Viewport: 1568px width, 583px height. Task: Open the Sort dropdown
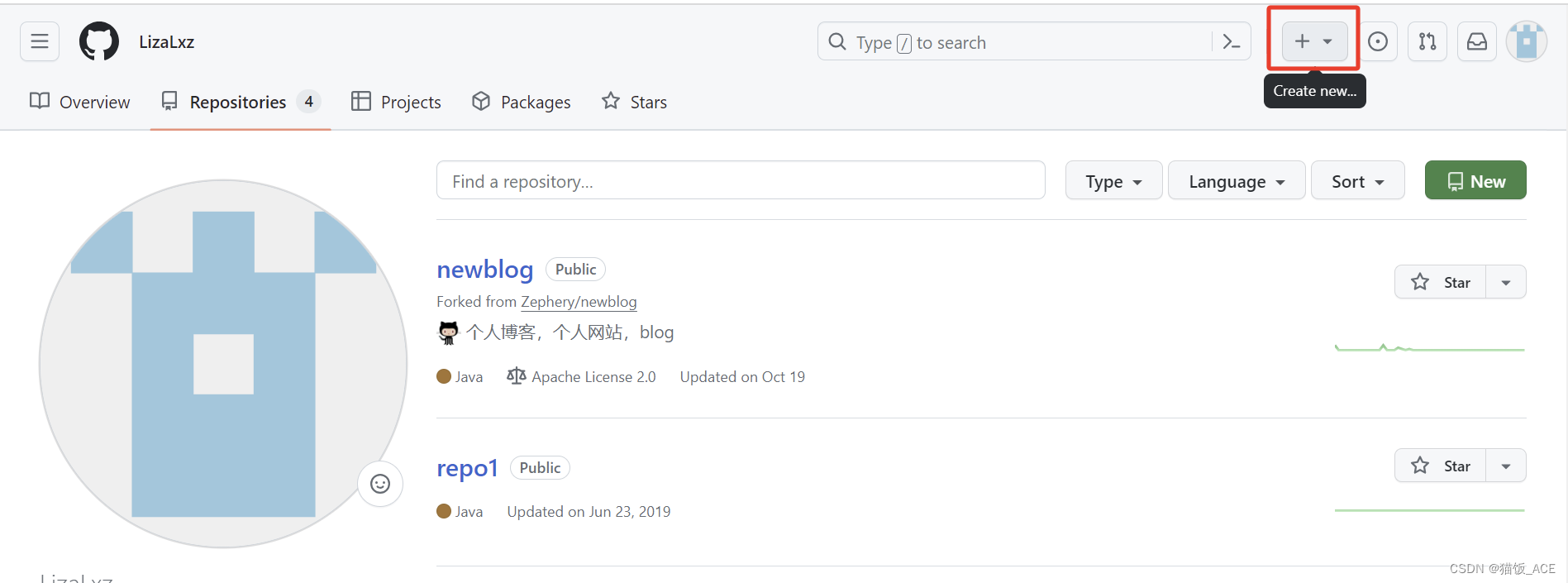[x=1358, y=181]
